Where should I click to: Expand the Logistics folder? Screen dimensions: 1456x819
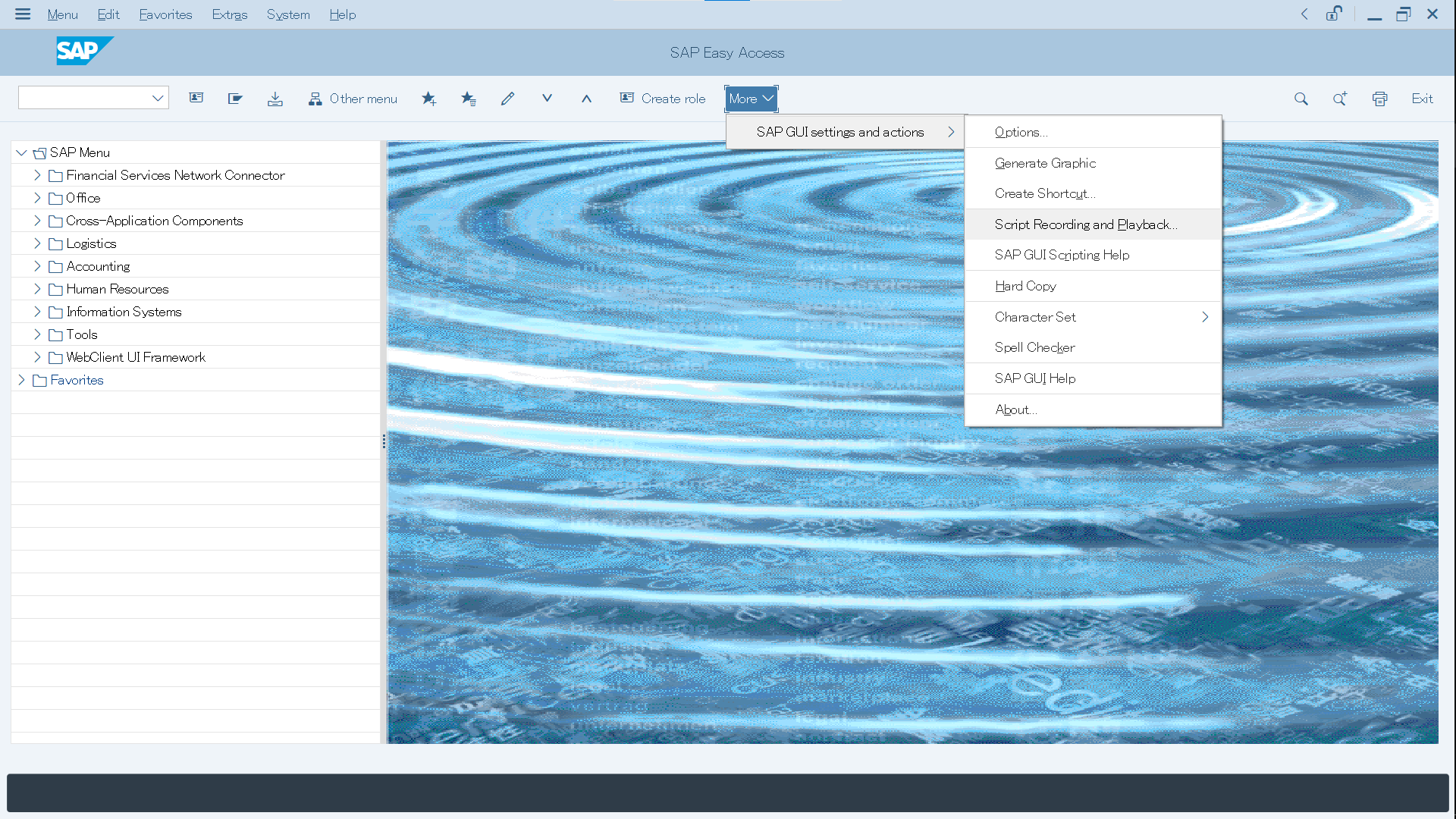pos(37,243)
